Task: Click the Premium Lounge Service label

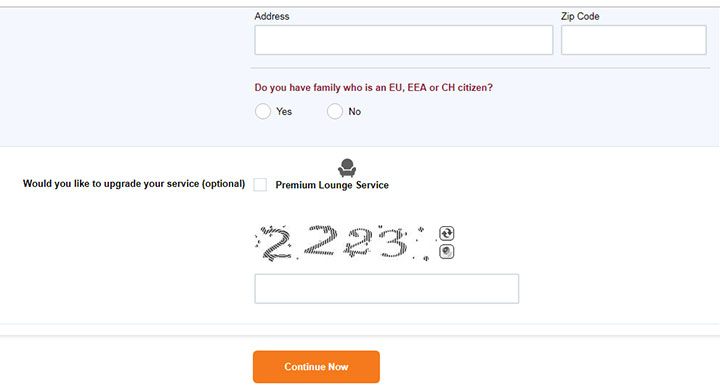Action: [332, 185]
